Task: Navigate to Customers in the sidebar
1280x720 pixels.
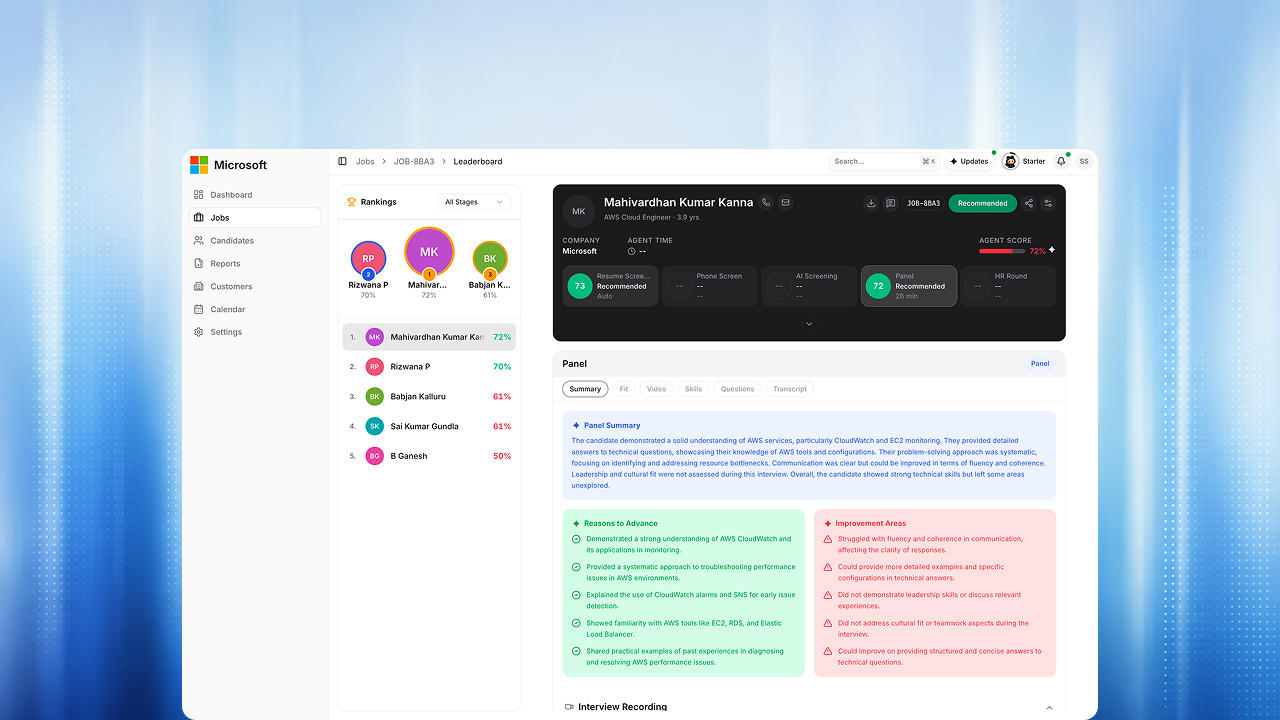Action: [x=255, y=287]
